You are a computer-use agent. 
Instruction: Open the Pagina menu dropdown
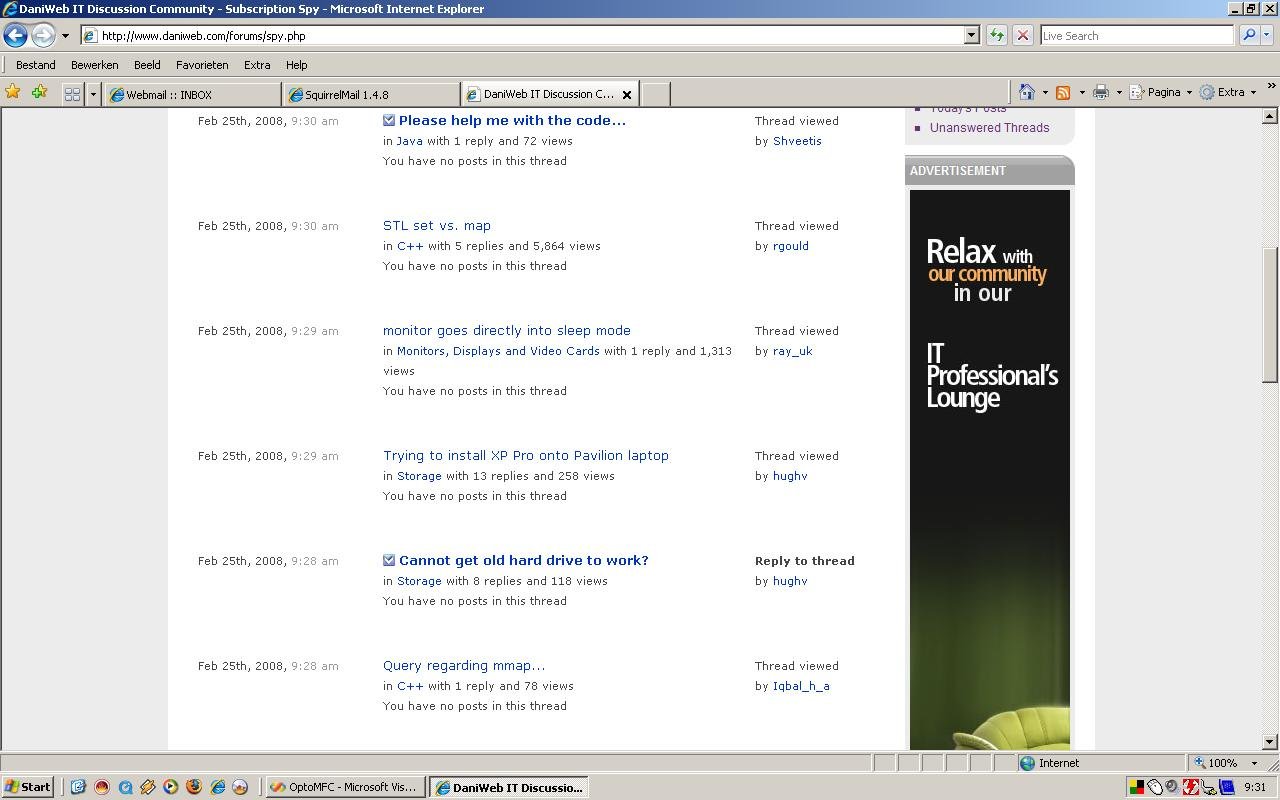coord(1161,92)
